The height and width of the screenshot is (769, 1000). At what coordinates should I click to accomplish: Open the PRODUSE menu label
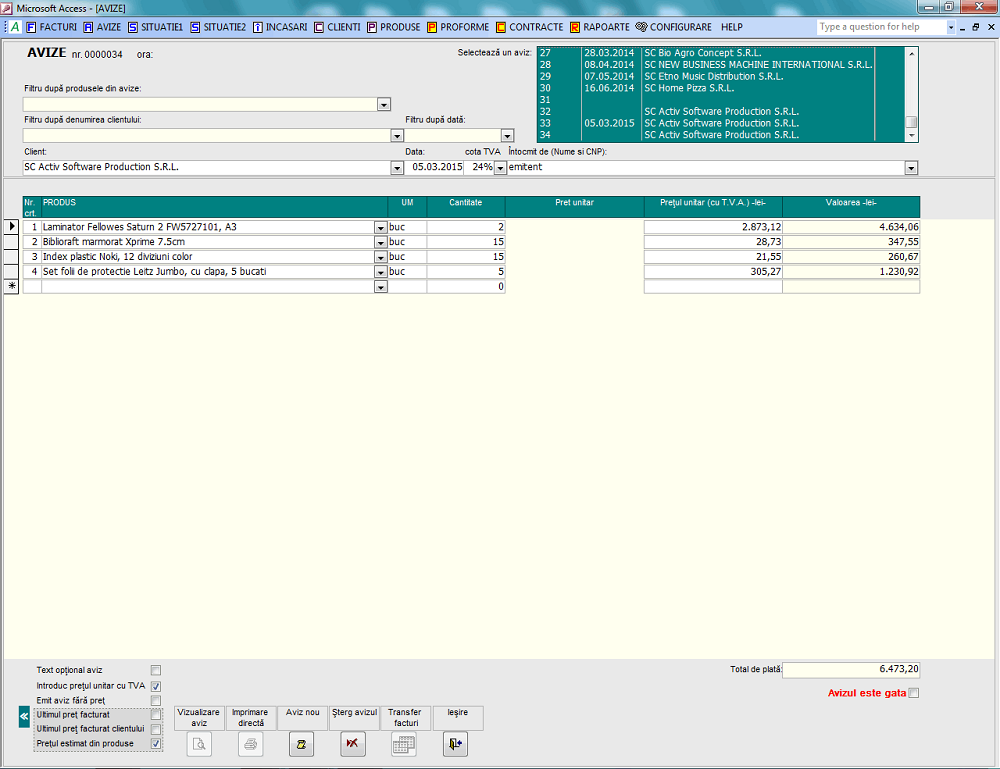401,27
